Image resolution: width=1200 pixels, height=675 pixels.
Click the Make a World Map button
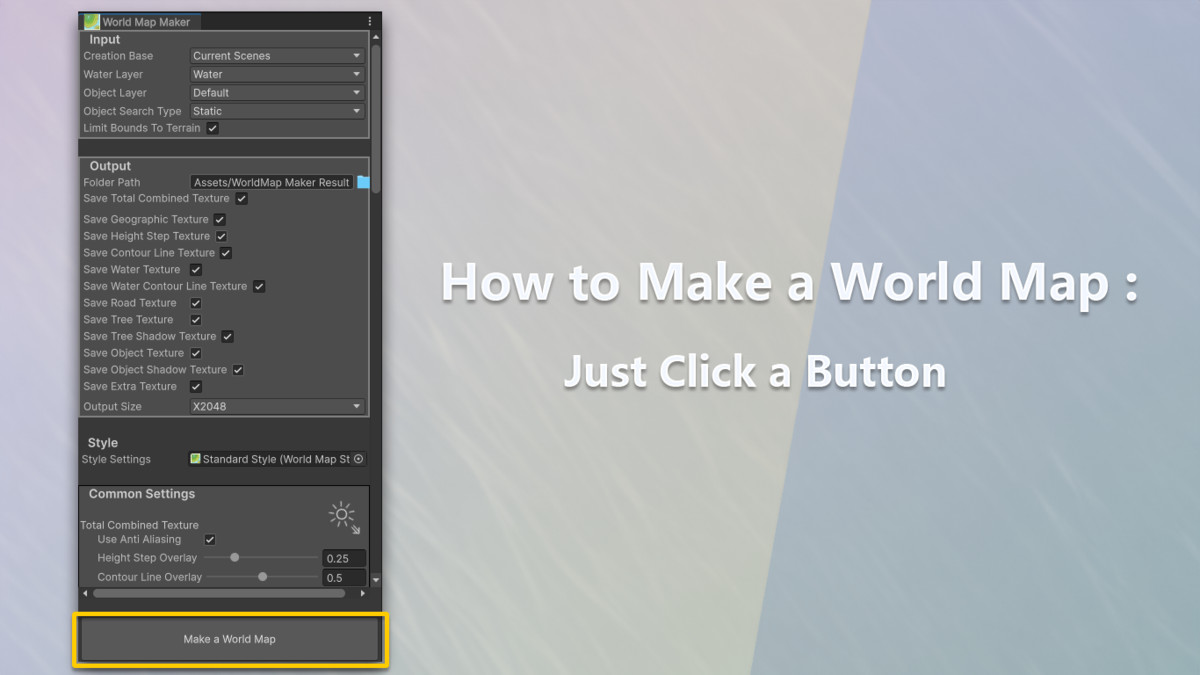(x=230, y=639)
